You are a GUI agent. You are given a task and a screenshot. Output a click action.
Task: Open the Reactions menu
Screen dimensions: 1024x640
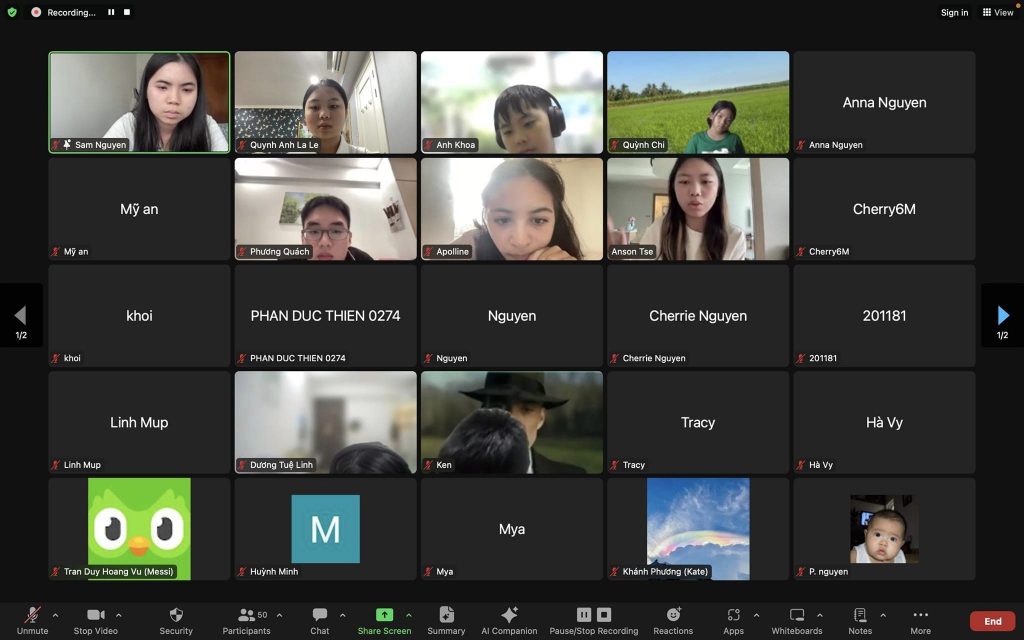coord(673,615)
